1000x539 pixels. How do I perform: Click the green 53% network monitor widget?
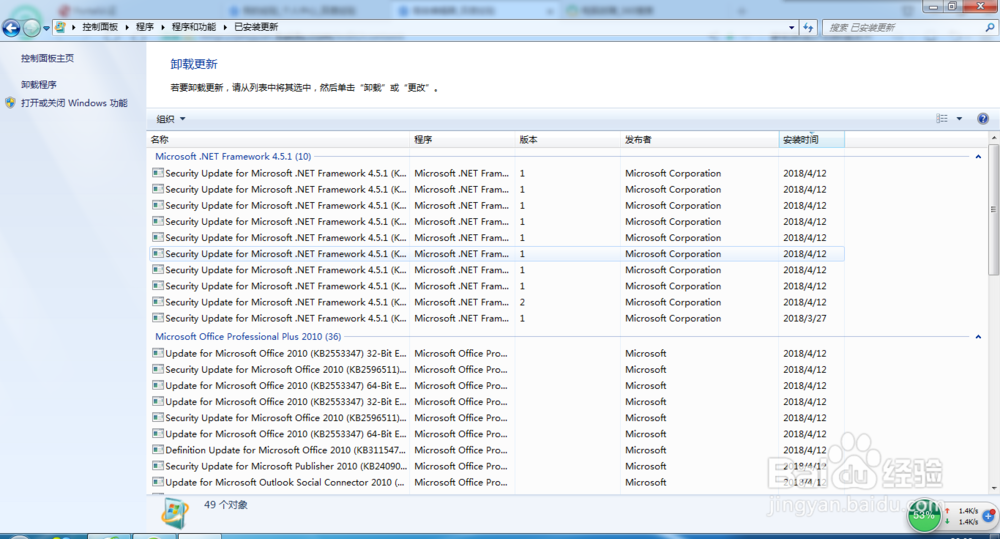(x=923, y=515)
